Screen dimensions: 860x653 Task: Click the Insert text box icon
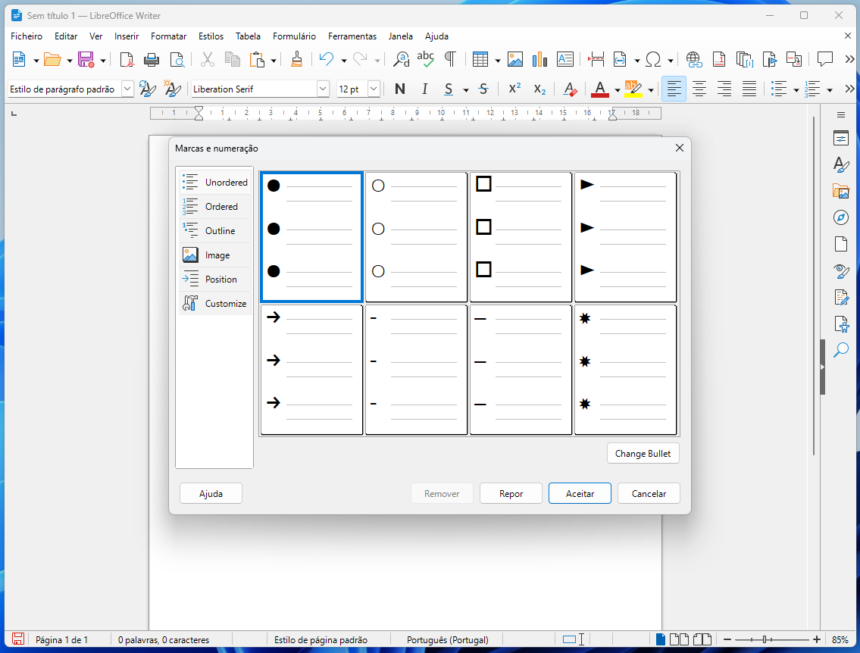[x=565, y=59]
